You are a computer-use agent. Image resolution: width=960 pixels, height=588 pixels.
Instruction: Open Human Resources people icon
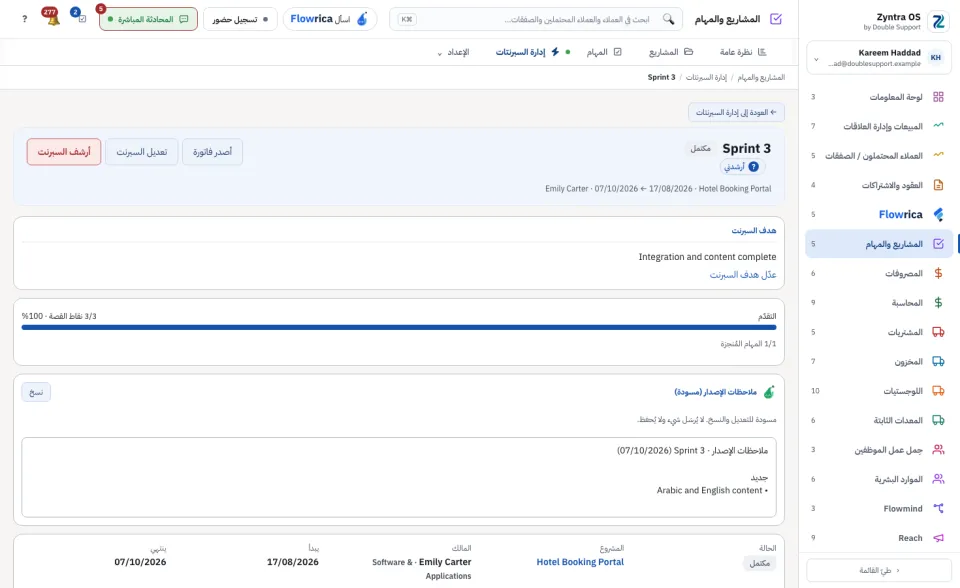(x=938, y=479)
